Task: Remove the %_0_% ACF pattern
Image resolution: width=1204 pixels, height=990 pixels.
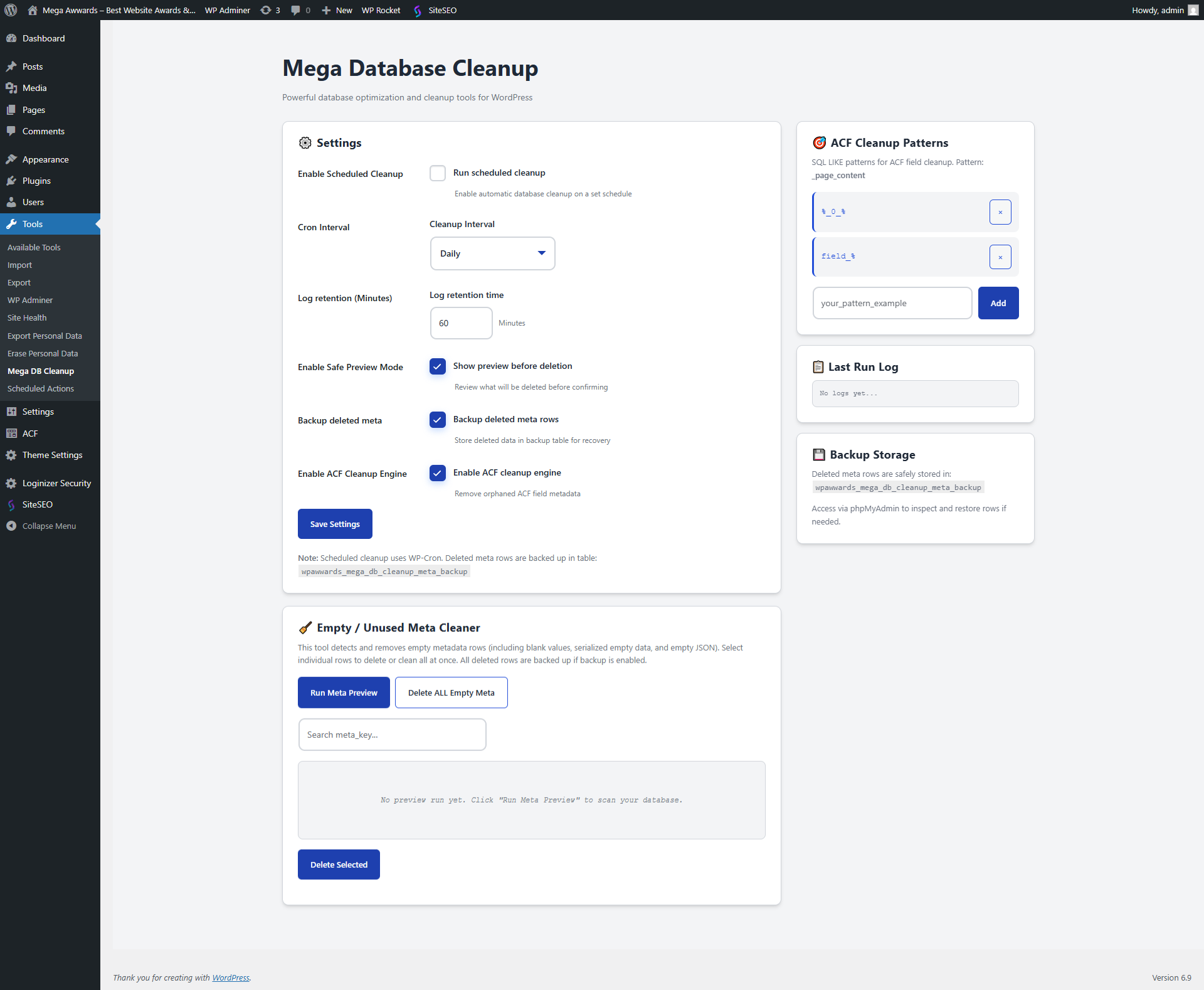Action: click(1000, 212)
